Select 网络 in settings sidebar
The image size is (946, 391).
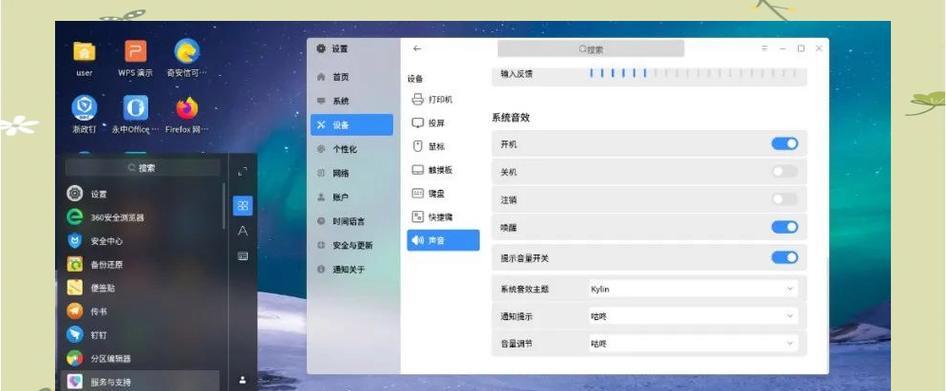click(352, 173)
